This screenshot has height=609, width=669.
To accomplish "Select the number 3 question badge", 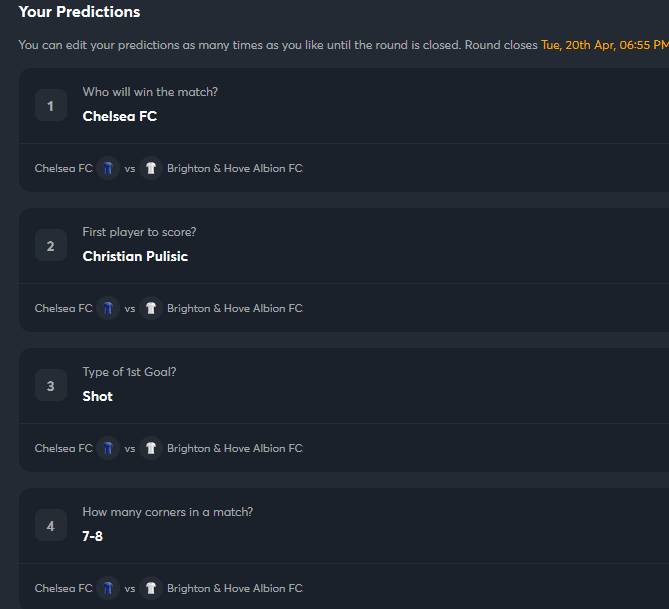I will tap(51, 385).
